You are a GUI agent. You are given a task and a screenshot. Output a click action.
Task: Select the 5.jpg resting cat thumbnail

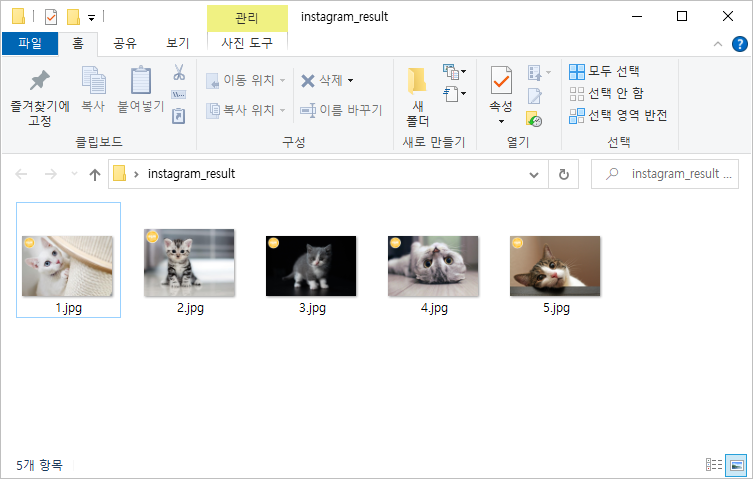pyautogui.click(x=555, y=266)
